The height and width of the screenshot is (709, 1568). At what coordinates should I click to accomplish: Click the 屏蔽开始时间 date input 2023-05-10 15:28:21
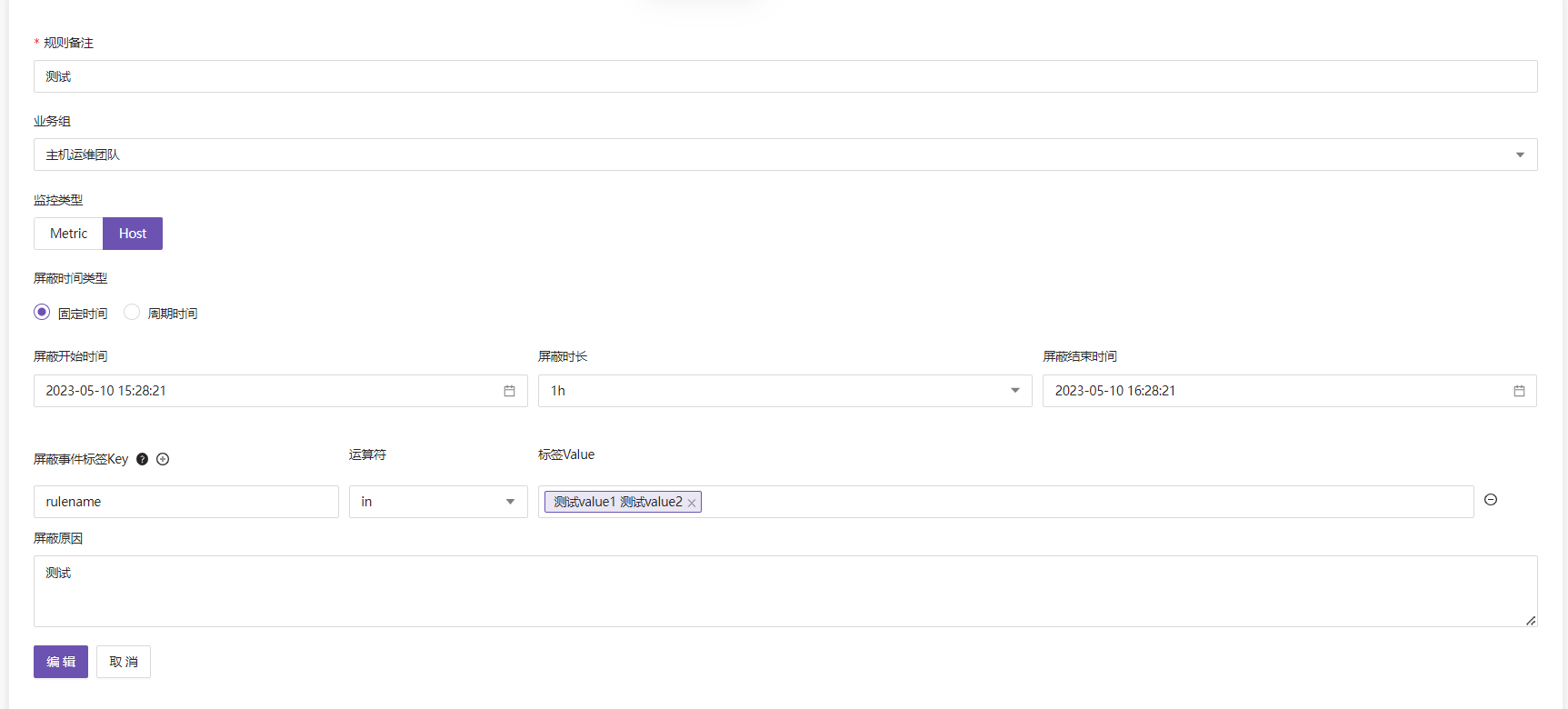[281, 391]
